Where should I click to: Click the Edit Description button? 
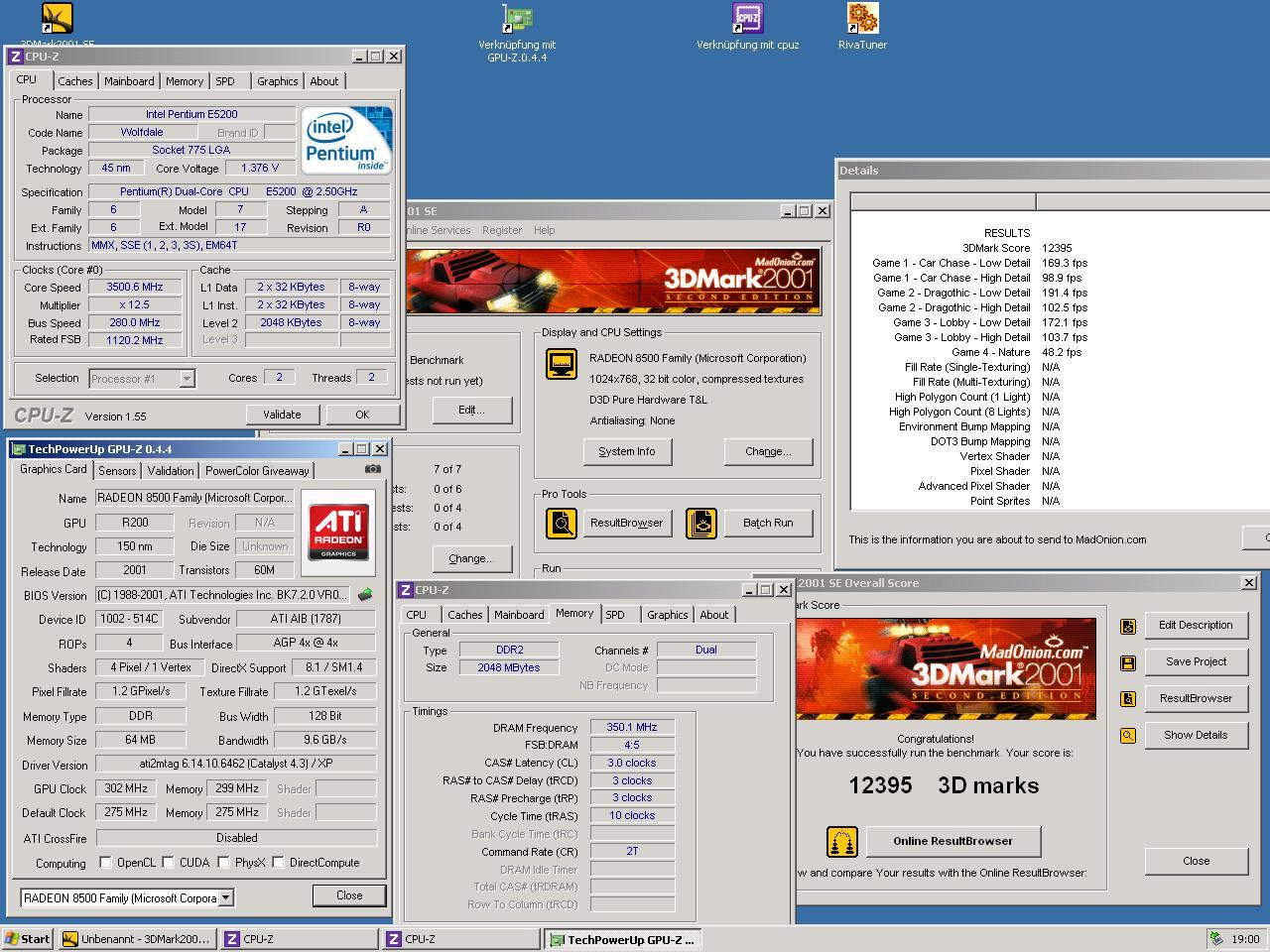1196,625
